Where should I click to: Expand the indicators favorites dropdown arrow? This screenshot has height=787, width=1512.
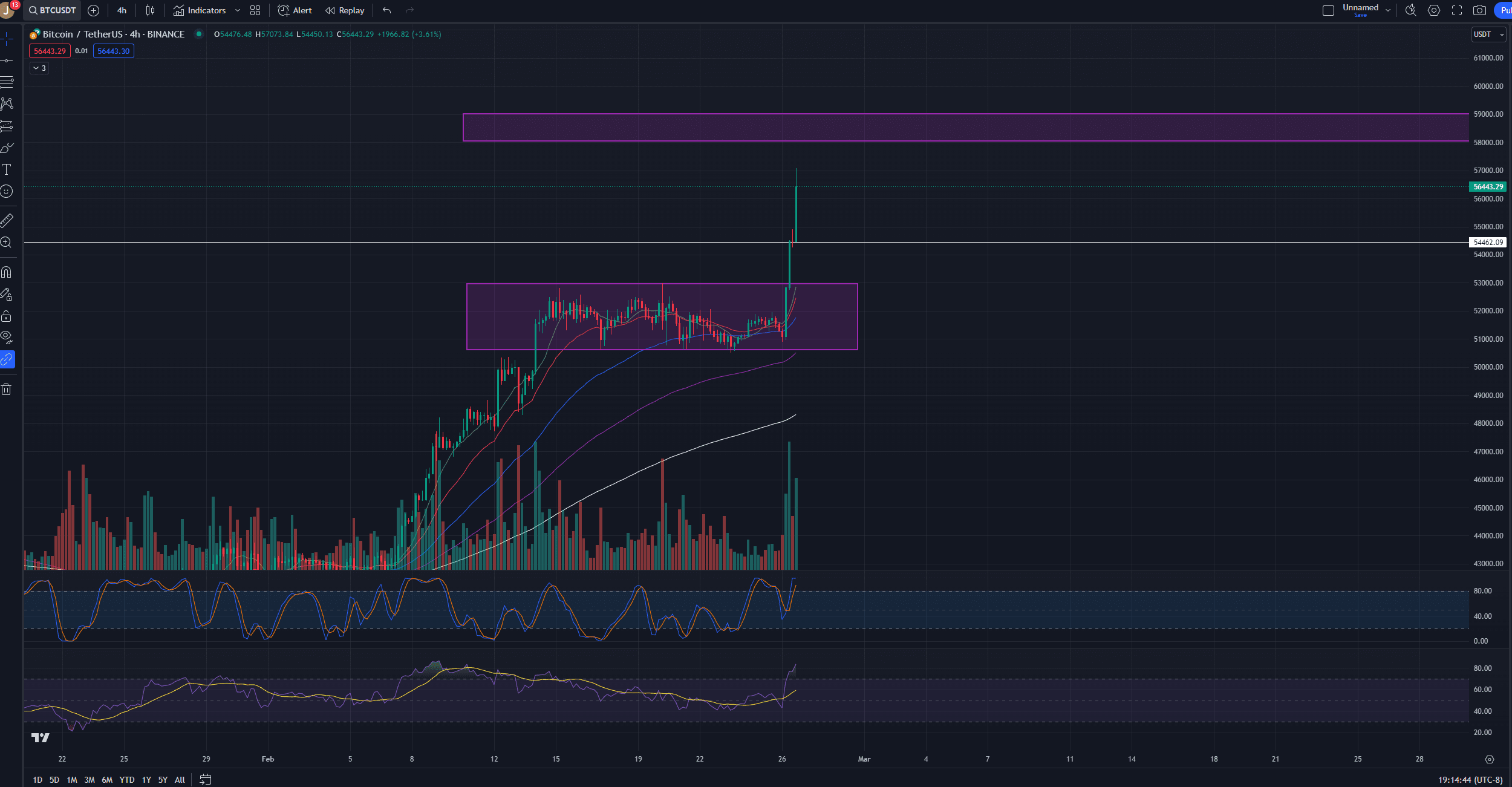(238, 10)
